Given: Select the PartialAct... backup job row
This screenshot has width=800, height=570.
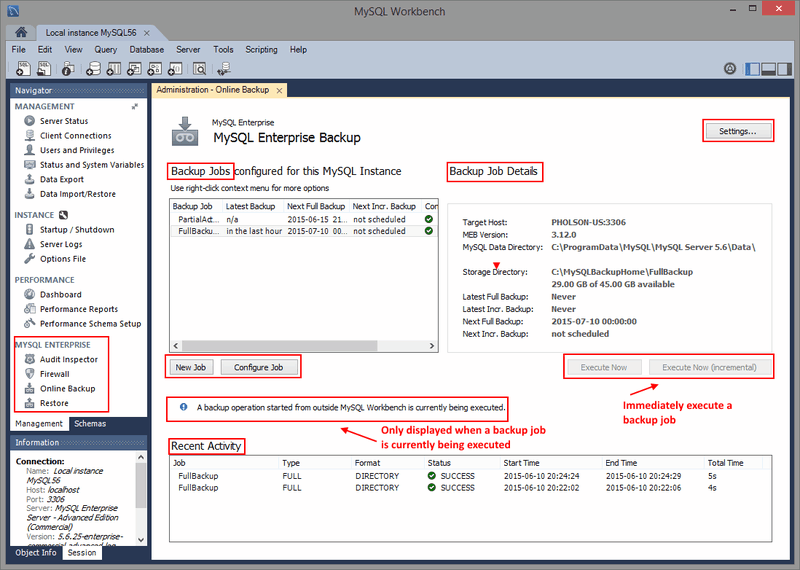Looking at the screenshot, I should tap(304, 219).
